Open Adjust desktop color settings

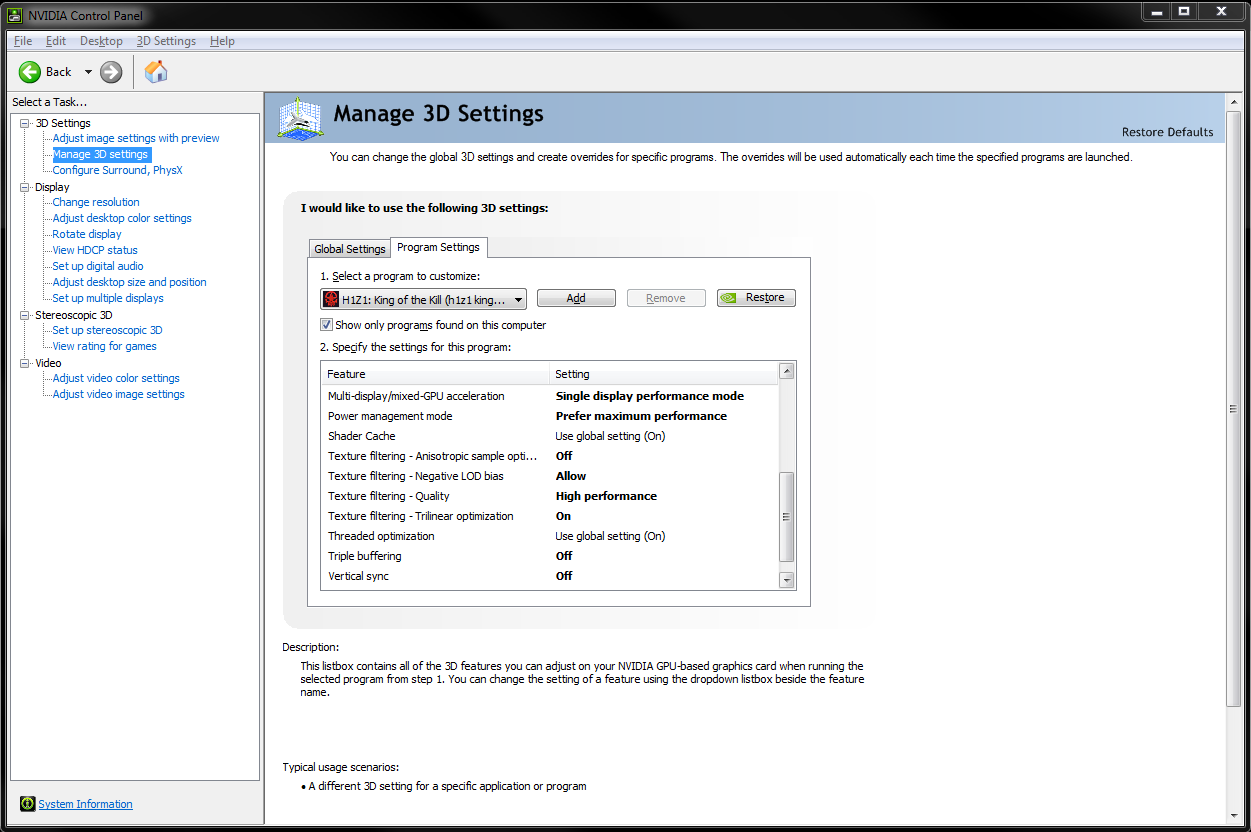(x=122, y=218)
